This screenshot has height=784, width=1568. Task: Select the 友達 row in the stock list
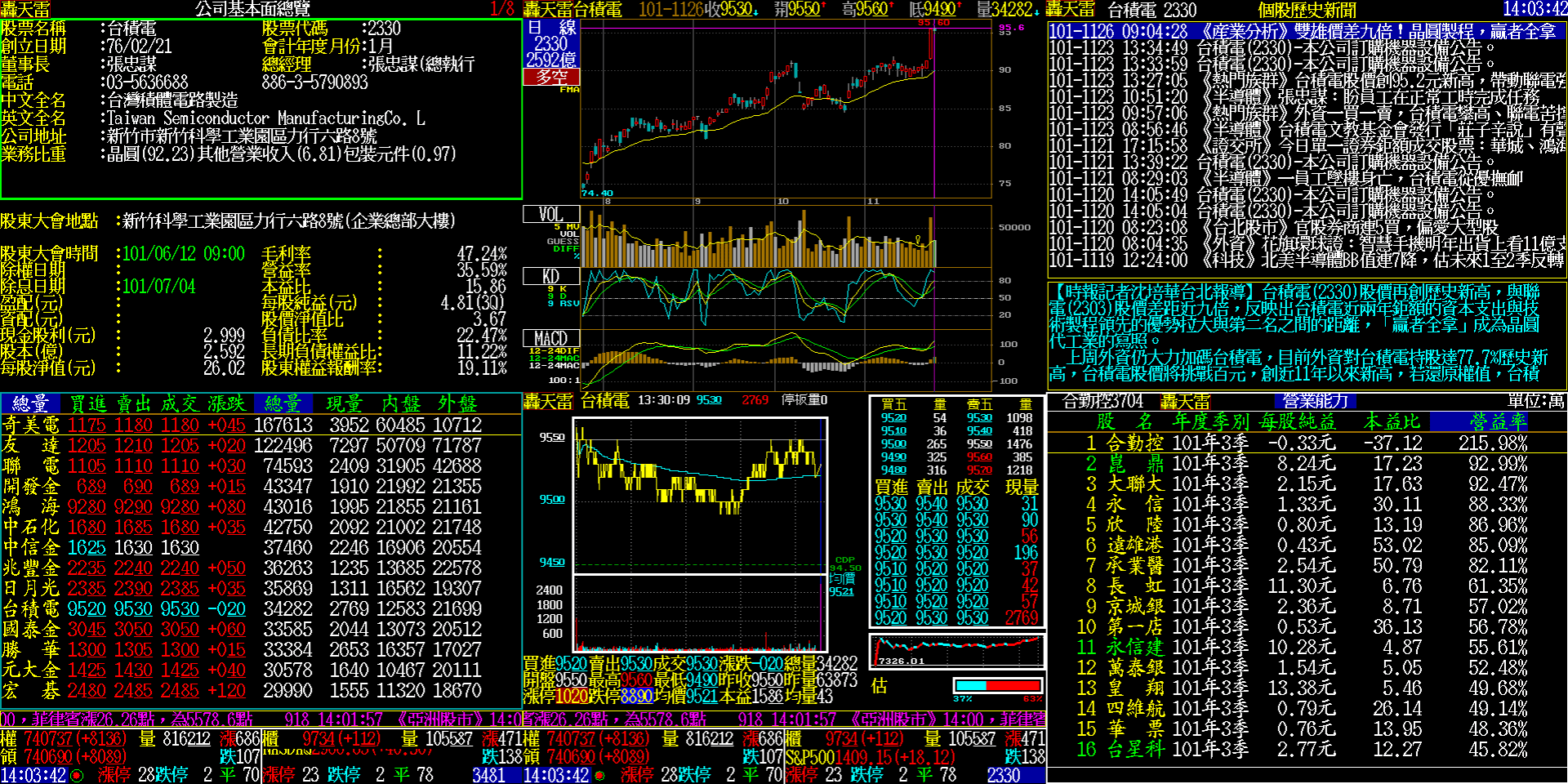click(x=261, y=445)
